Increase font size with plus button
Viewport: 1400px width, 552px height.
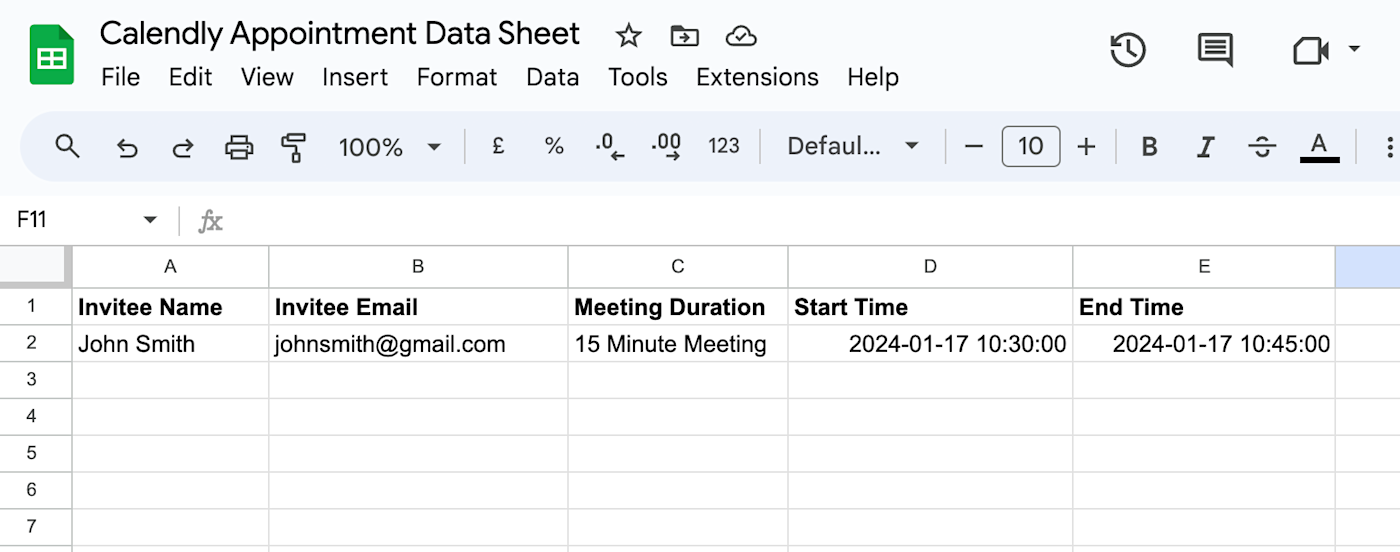(x=1087, y=147)
